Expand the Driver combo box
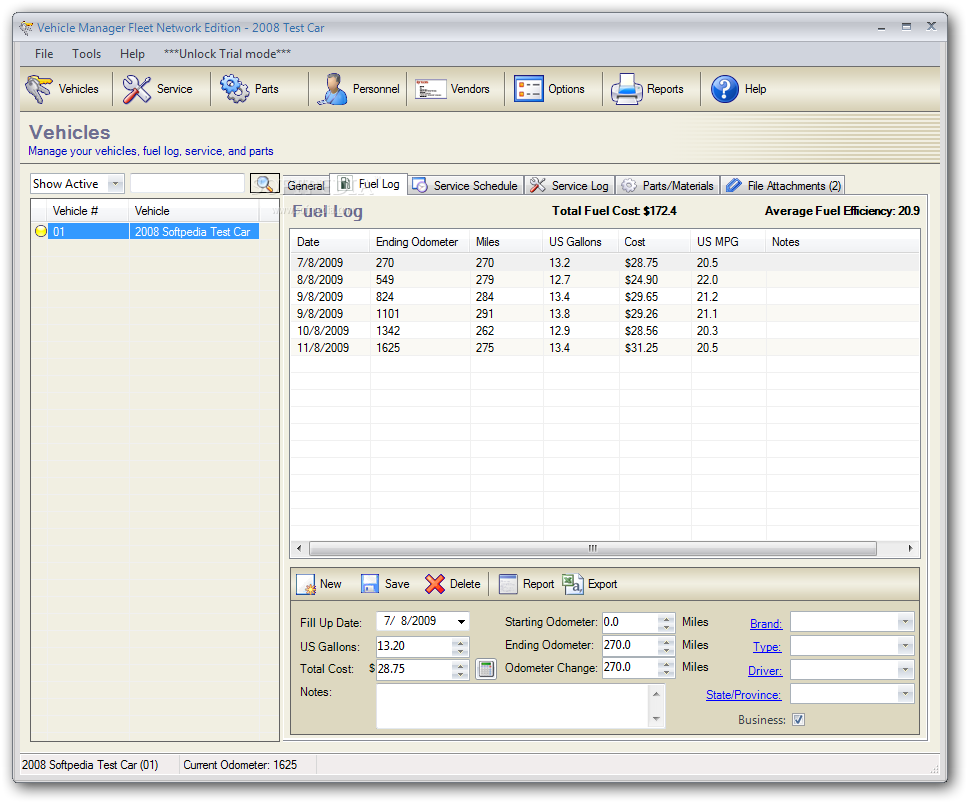This screenshot has height=803, width=968. (905, 670)
